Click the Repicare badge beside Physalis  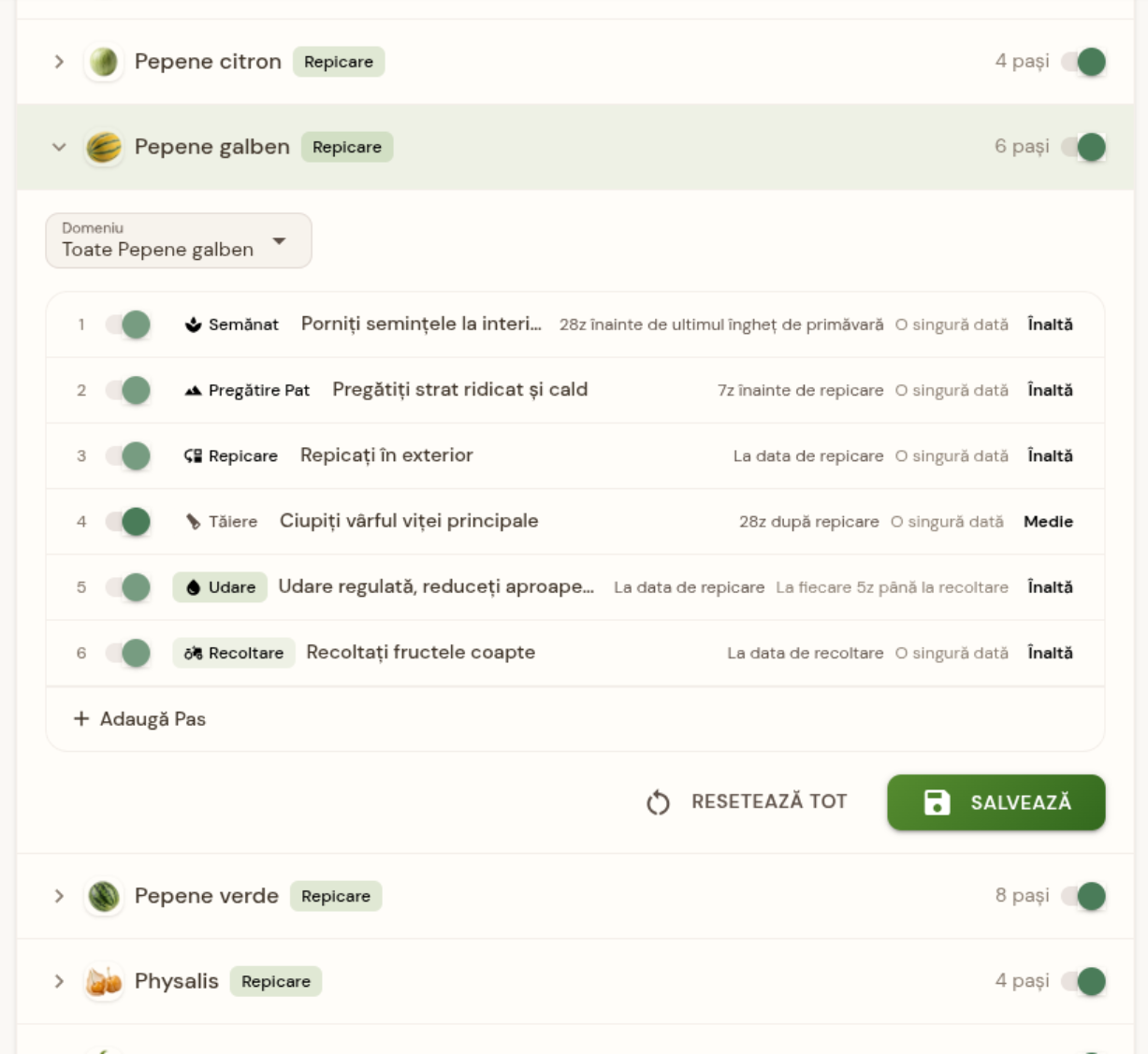click(276, 981)
